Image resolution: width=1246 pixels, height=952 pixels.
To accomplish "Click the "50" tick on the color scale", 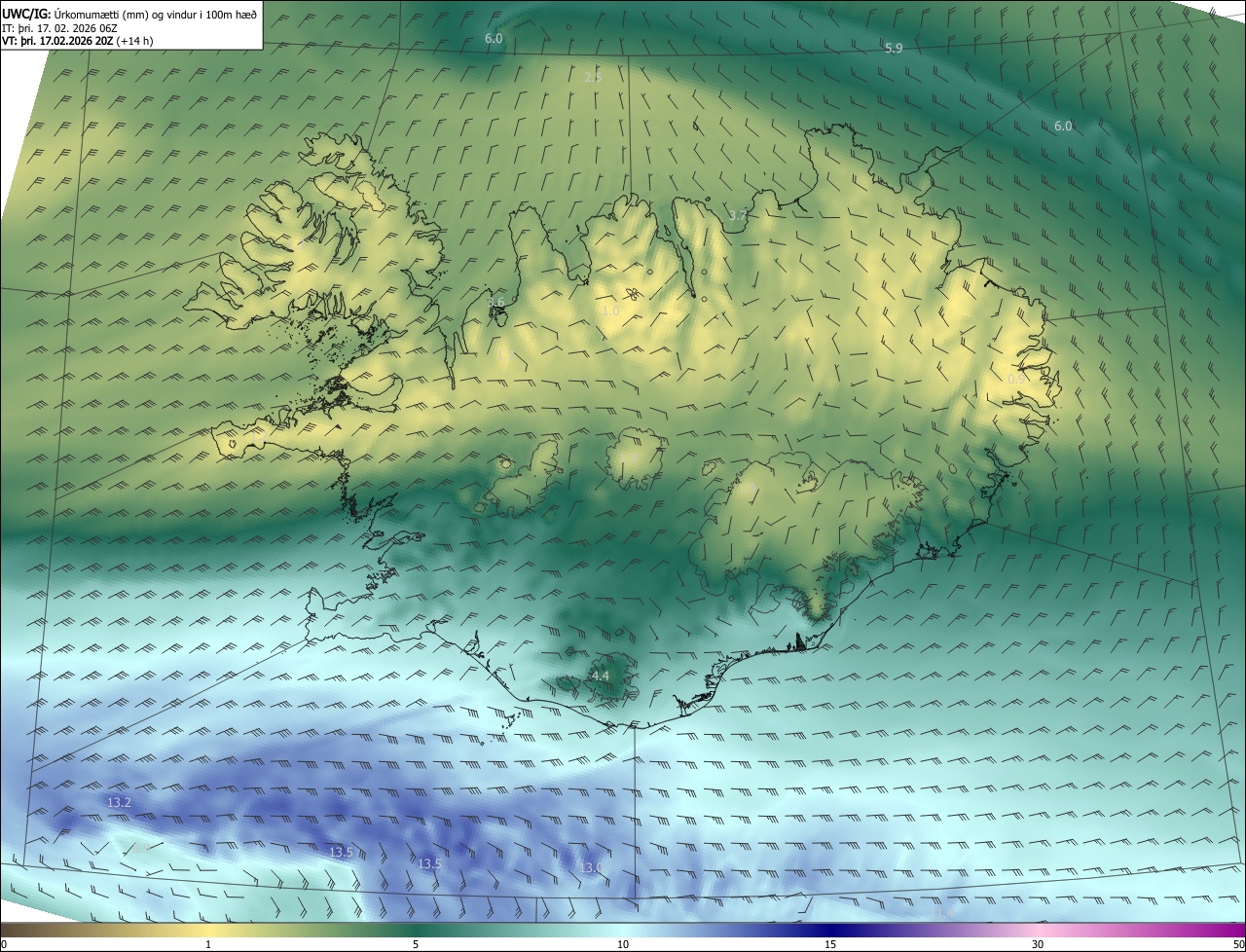I will point(1238,944).
